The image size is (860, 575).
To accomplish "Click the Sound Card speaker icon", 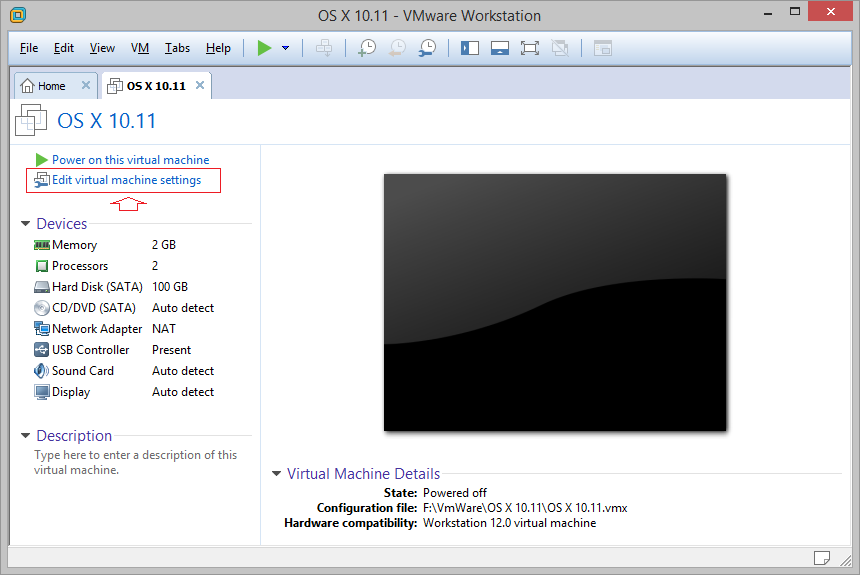I will click(42, 371).
